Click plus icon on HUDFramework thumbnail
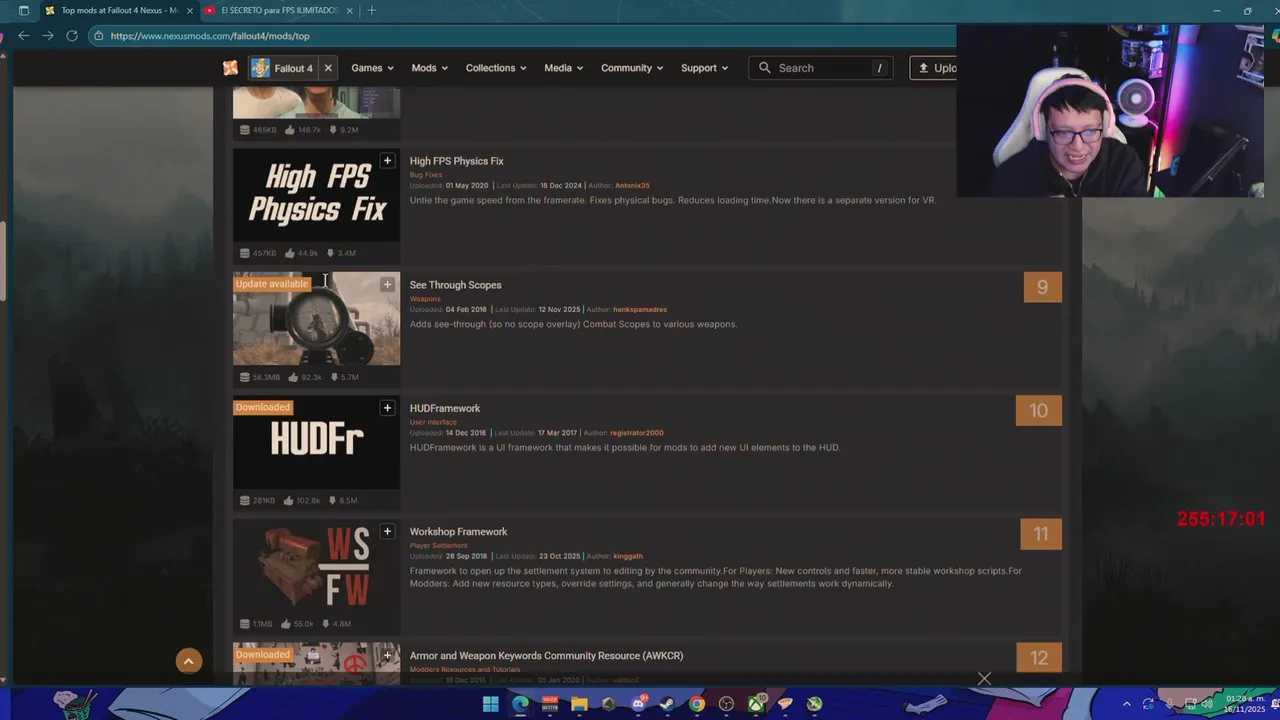1280x720 pixels. (x=387, y=408)
